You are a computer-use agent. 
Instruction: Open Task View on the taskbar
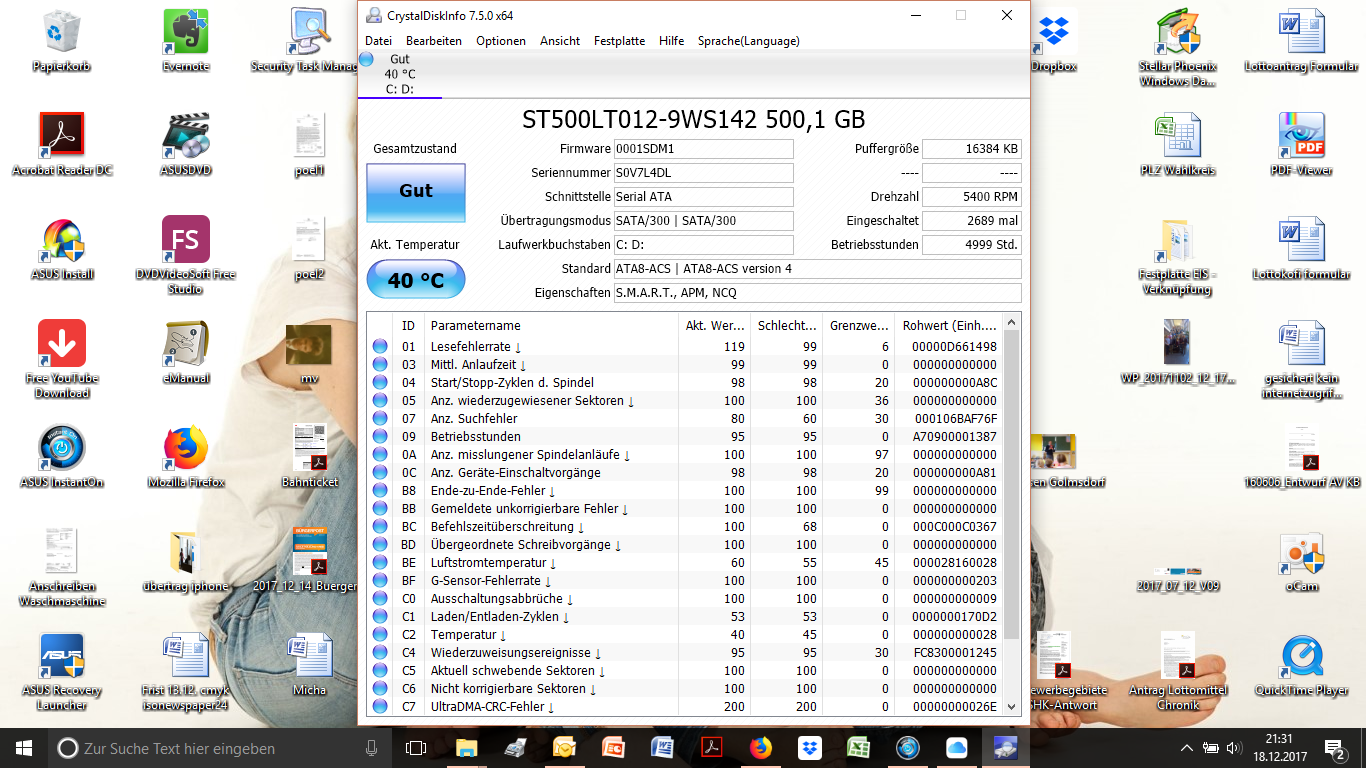(x=416, y=748)
